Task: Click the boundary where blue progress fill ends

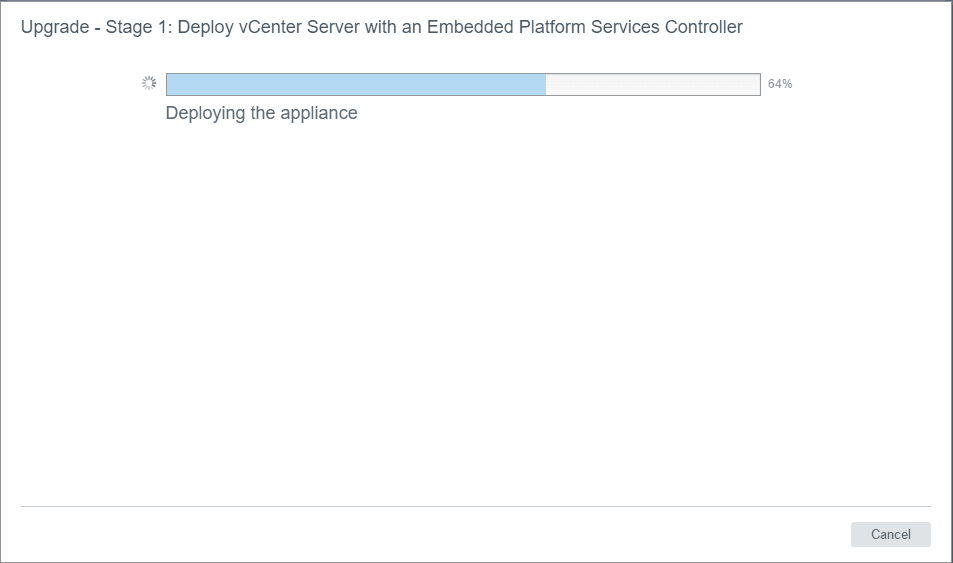Action: tap(546, 84)
